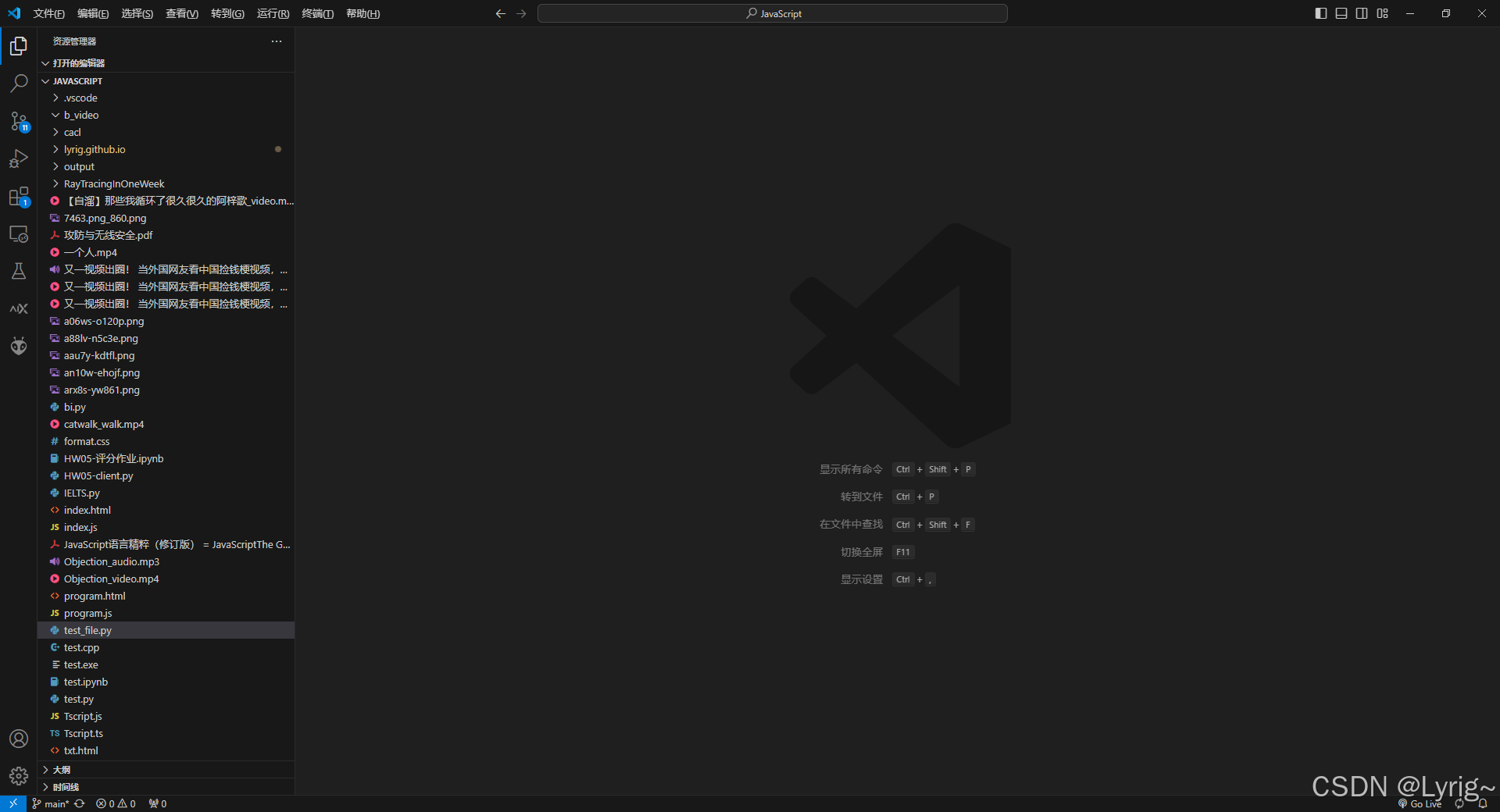Toggle primary side bar layout icon
This screenshot has height=812, width=1500.
(x=1321, y=13)
